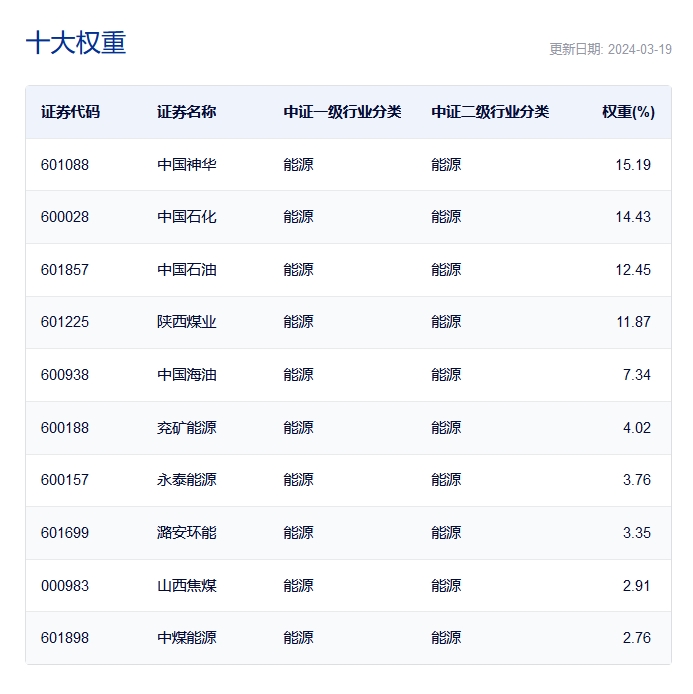This screenshot has height=694, width=693.
Task: Select the 中国石化 row name
Action: pos(187,217)
